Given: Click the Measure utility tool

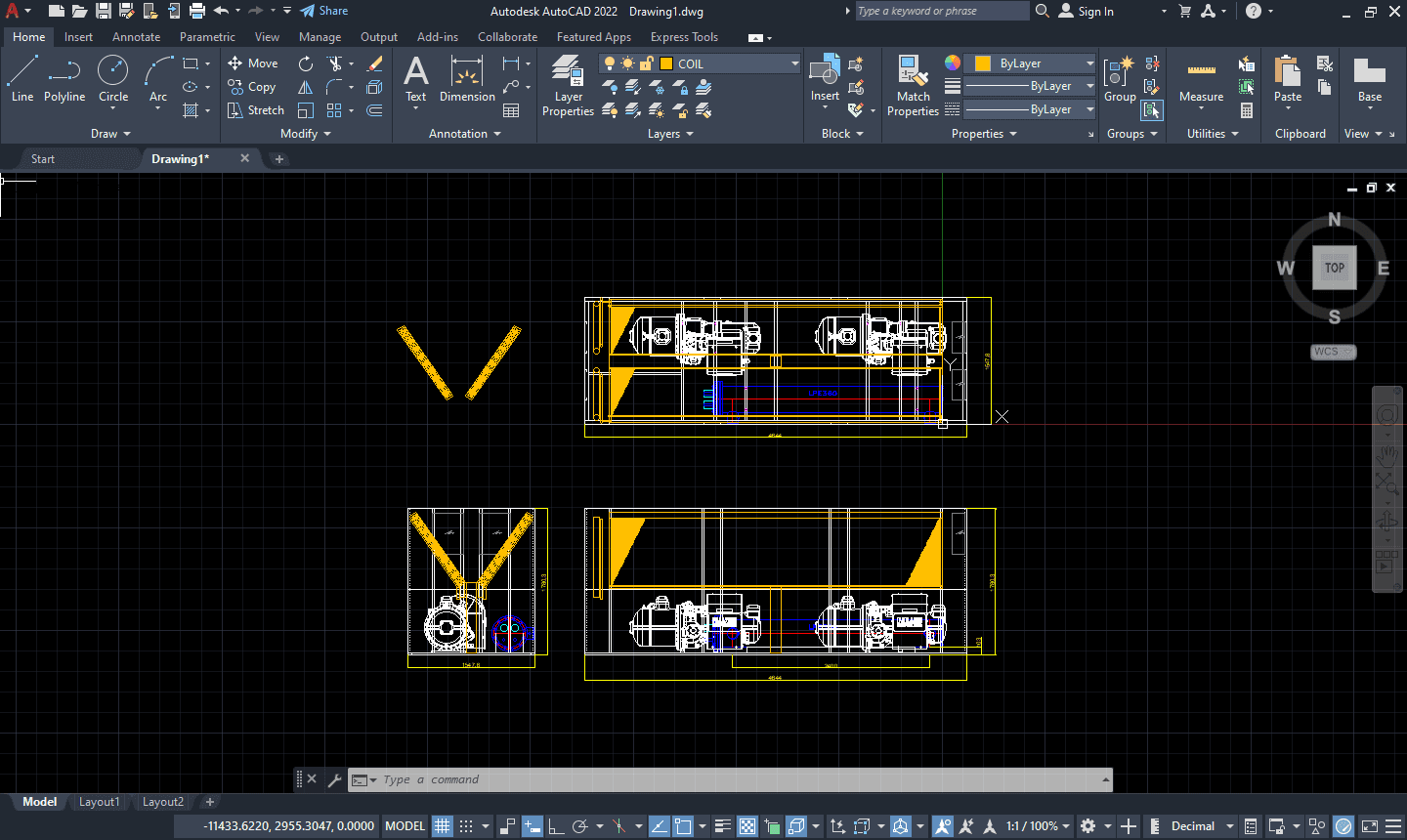Looking at the screenshot, I should click(x=1201, y=82).
